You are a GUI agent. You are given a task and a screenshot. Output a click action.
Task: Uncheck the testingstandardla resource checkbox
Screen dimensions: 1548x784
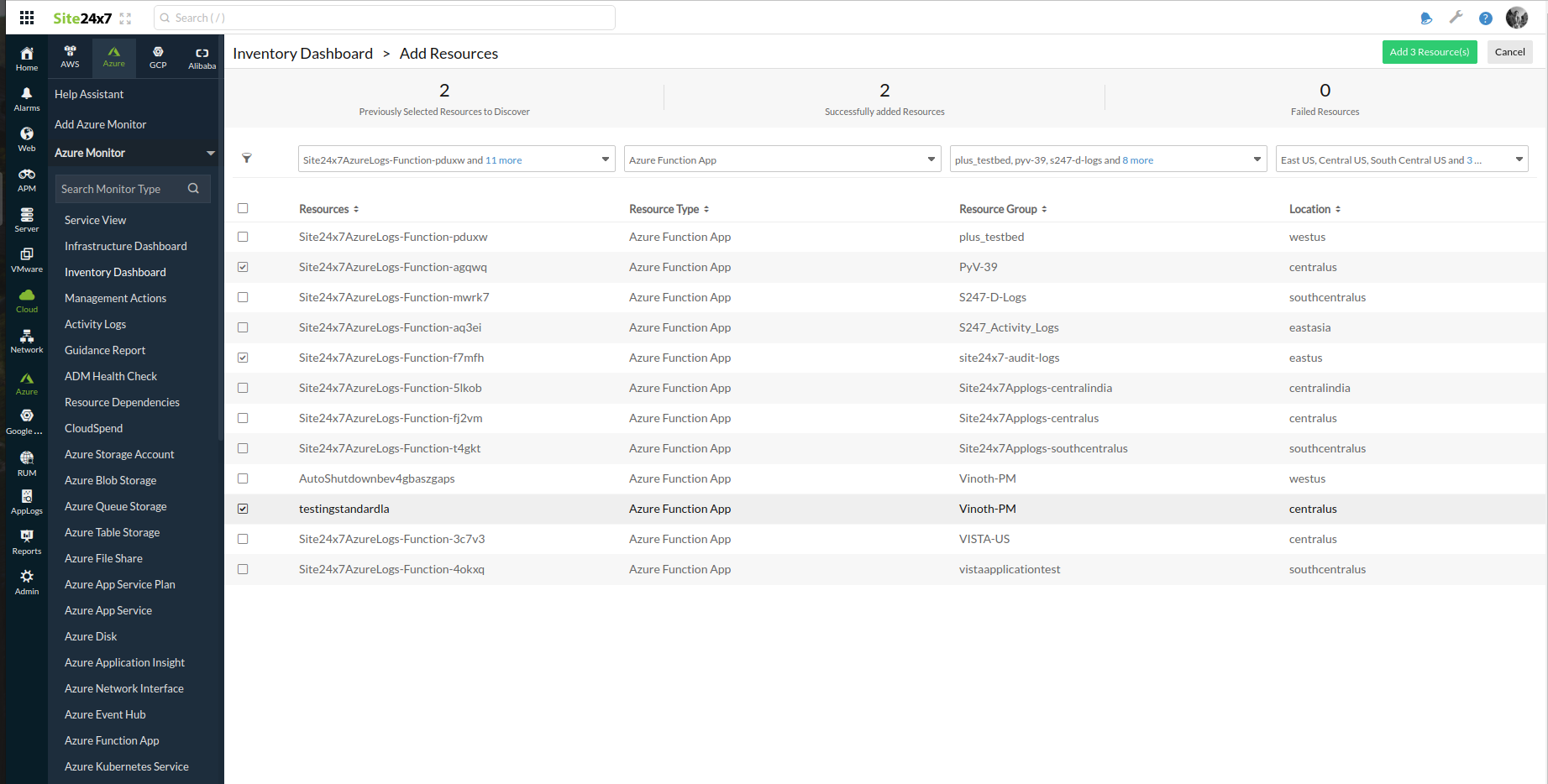(243, 509)
